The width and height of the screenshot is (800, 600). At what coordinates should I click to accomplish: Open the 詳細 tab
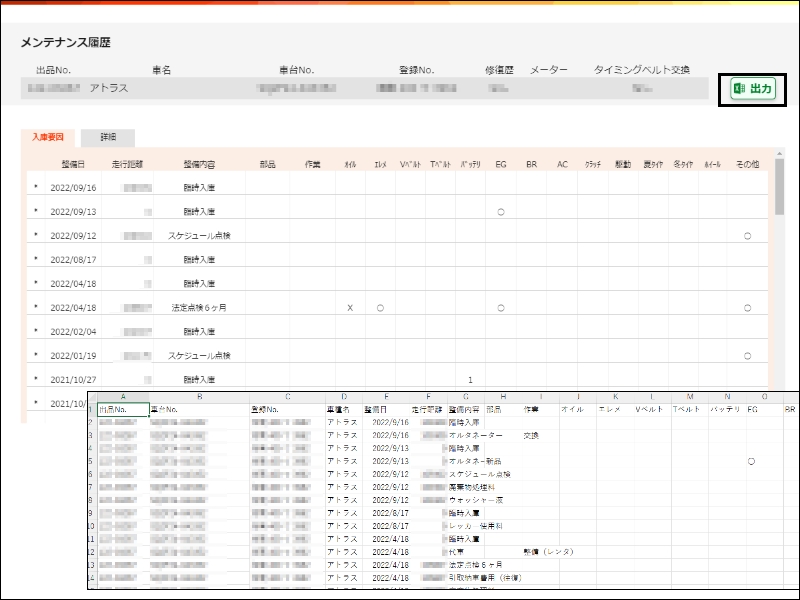coord(108,137)
